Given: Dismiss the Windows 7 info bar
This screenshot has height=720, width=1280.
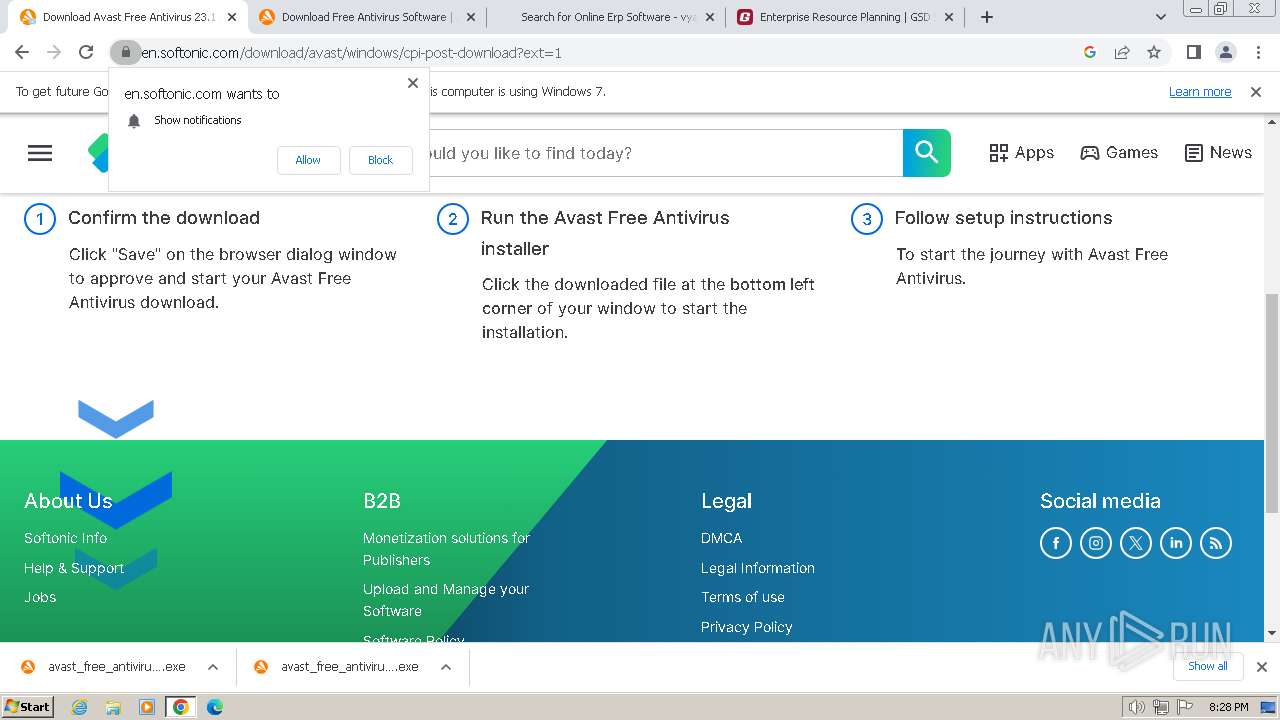Looking at the screenshot, I should (1256, 92).
